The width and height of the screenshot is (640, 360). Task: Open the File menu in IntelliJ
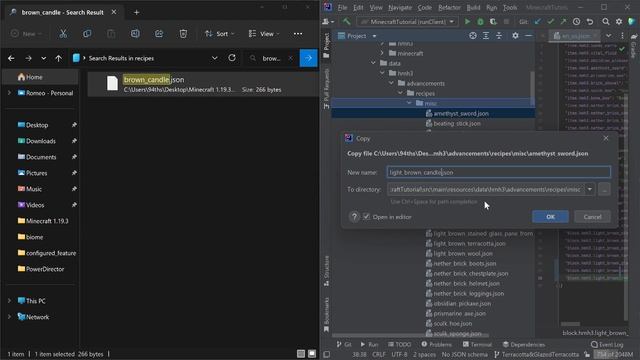point(342,7)
